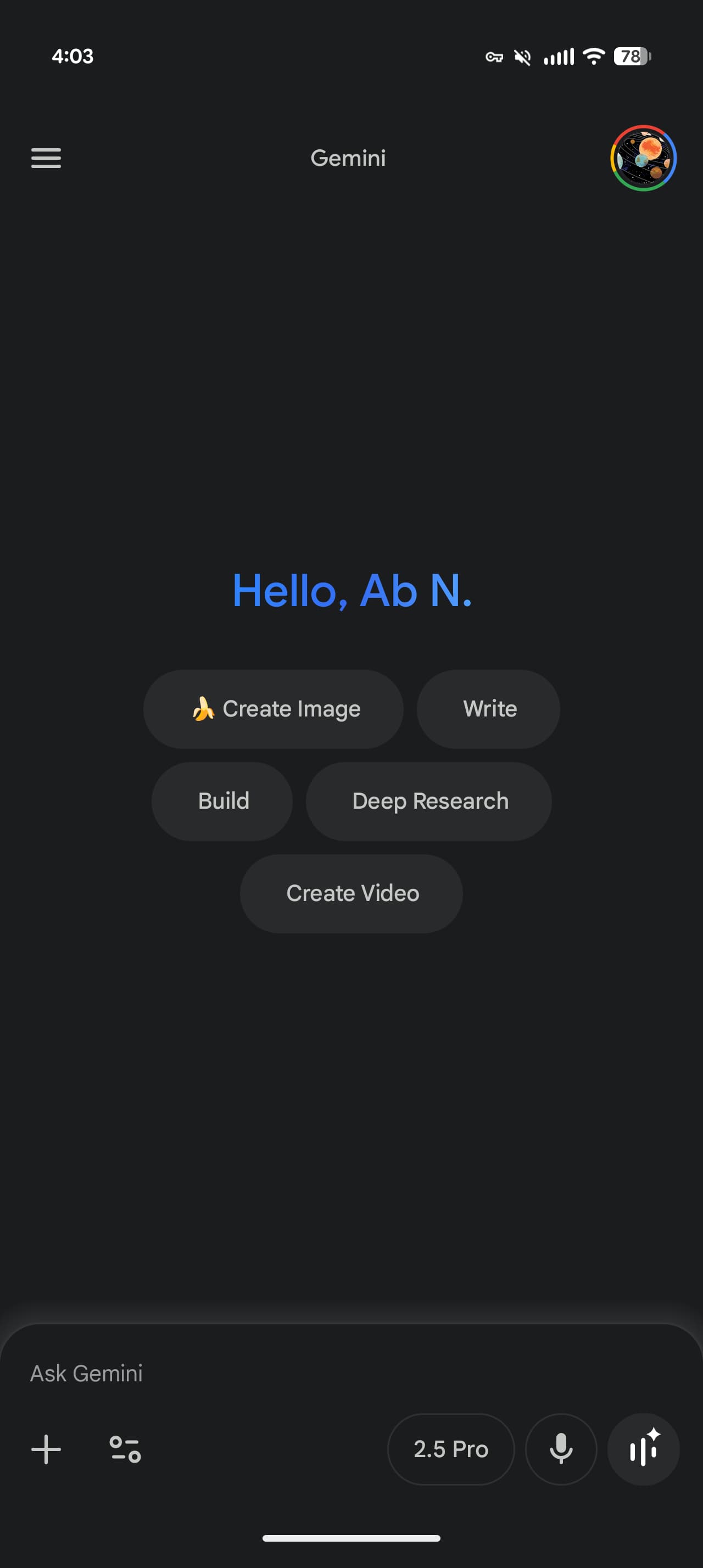703x1568 pixels.
Task: Choose the Write suggestion chip
Action: [x=488, y=709]
